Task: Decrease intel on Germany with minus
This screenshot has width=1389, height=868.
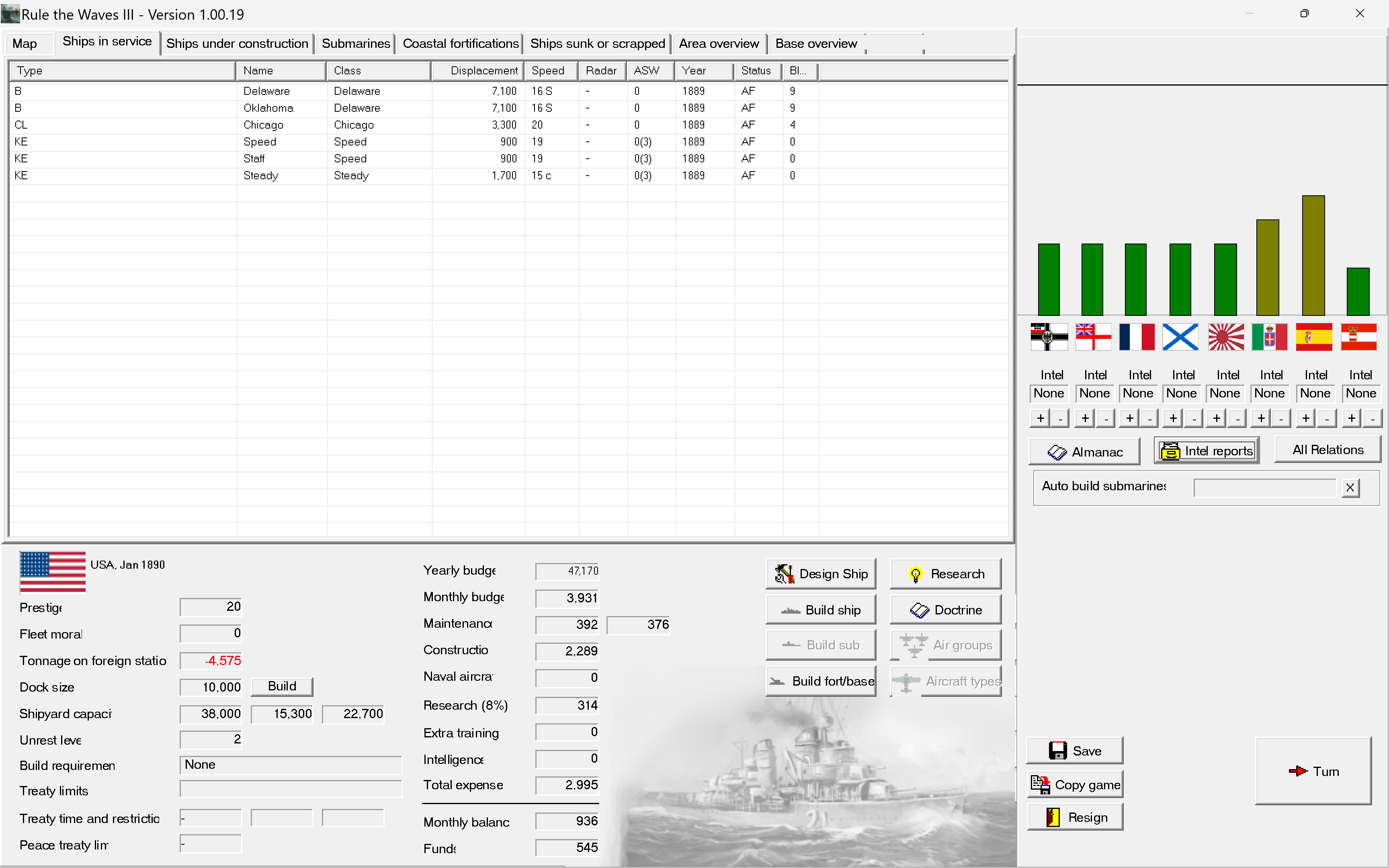Action: point(1060,418)
